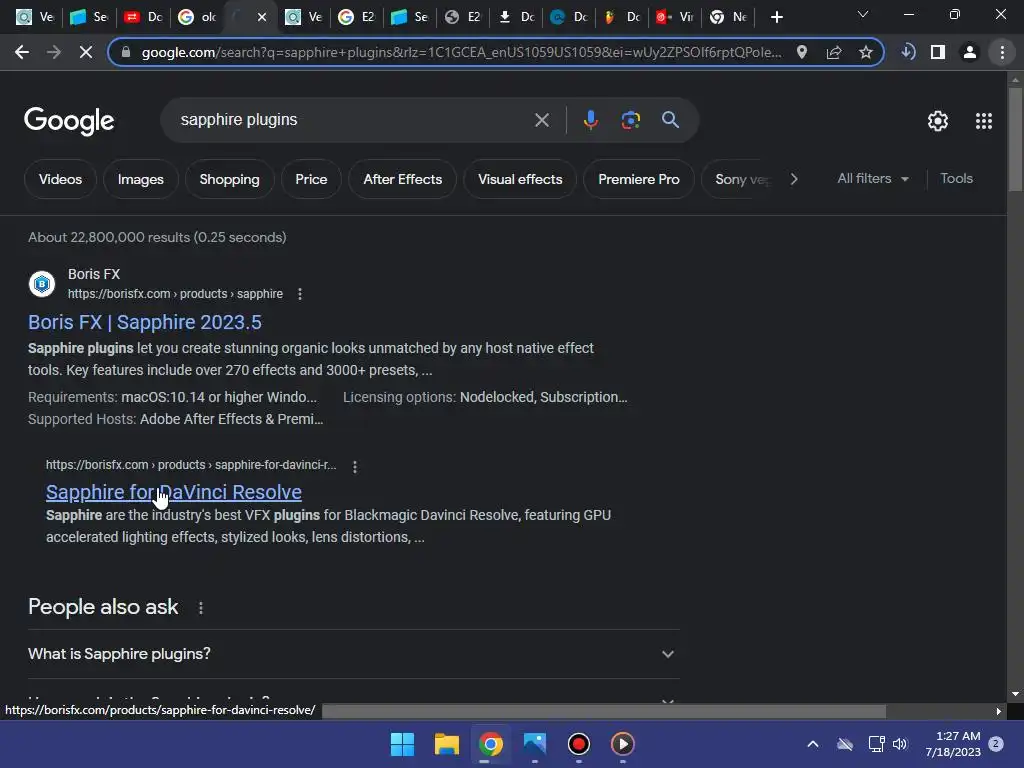Submit search with magnifier icon
Screen dimensions: 1024x768
[x=670, y=120]
